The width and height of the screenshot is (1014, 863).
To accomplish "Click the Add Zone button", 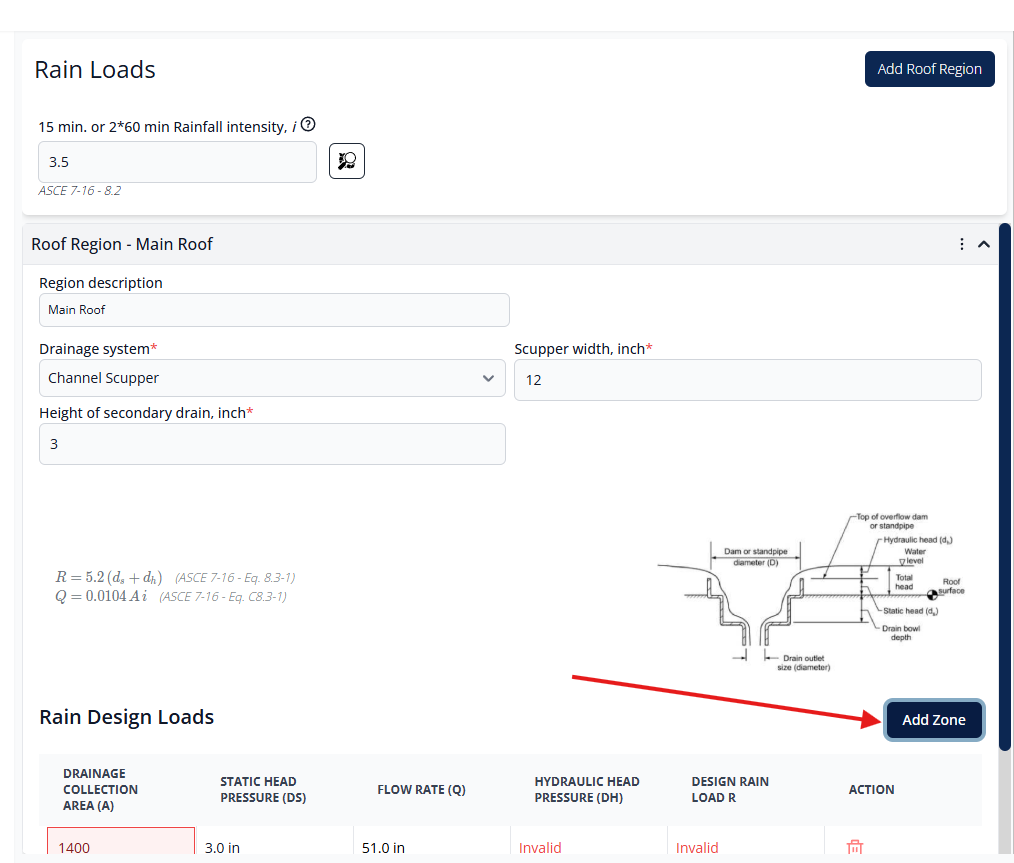I will [933, 719].
